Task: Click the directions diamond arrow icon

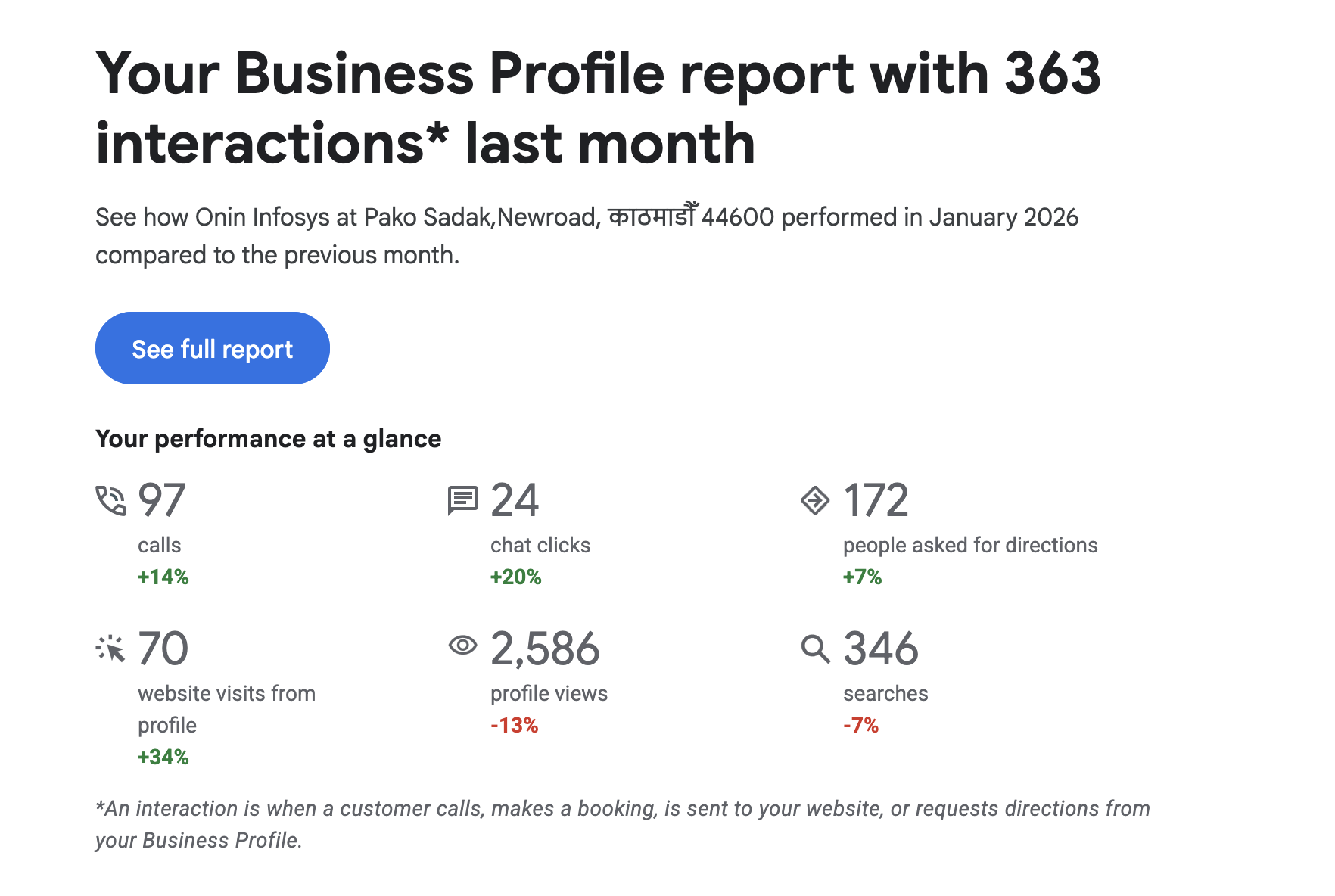Action: 815,500
